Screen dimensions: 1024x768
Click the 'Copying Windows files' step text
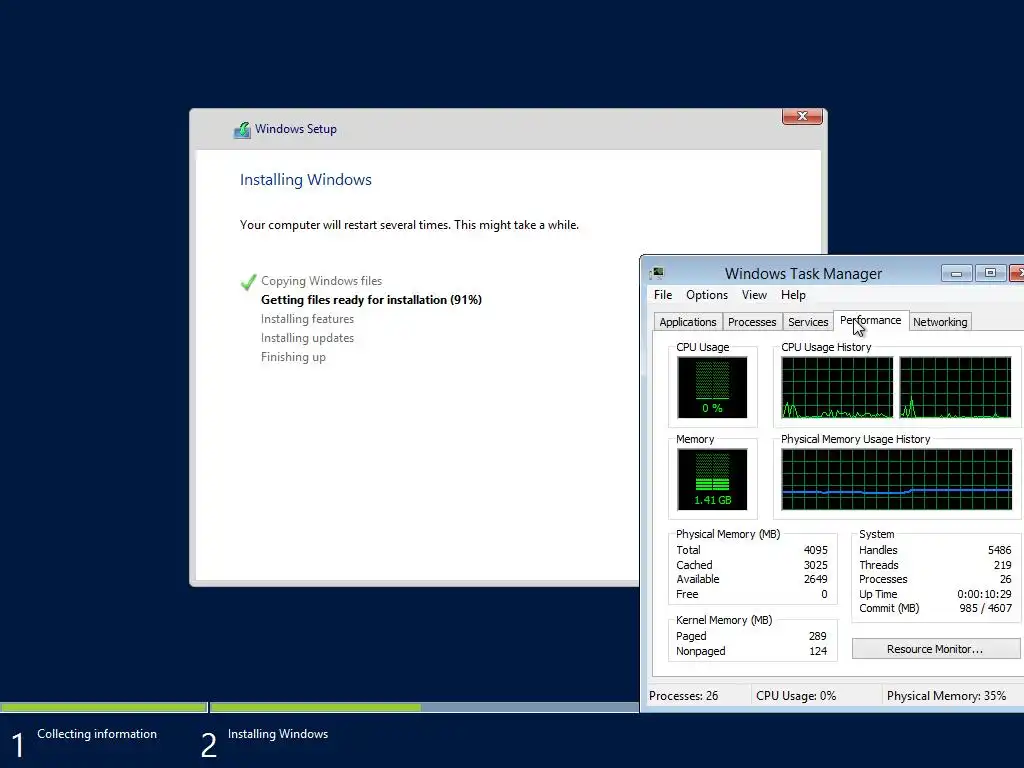coord(321,281)
